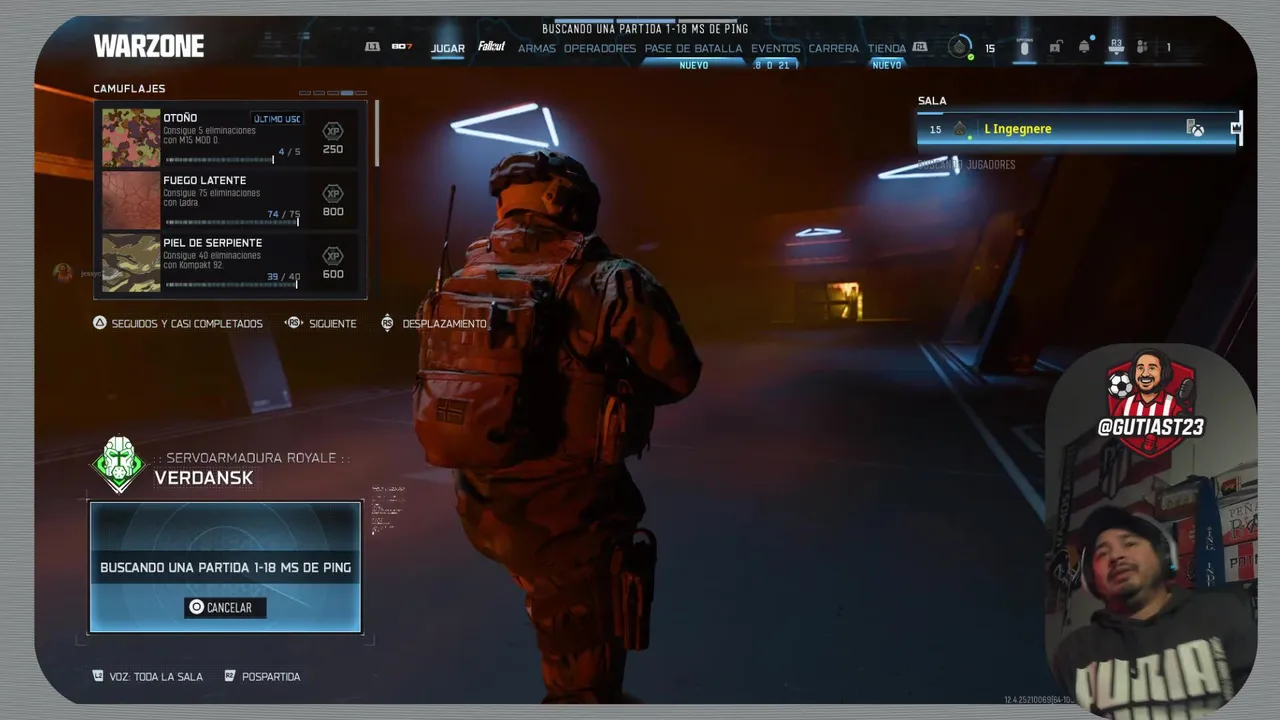Click the Sala heading
The width and height of the screenshot is (1280, 720).
point(932,101)
